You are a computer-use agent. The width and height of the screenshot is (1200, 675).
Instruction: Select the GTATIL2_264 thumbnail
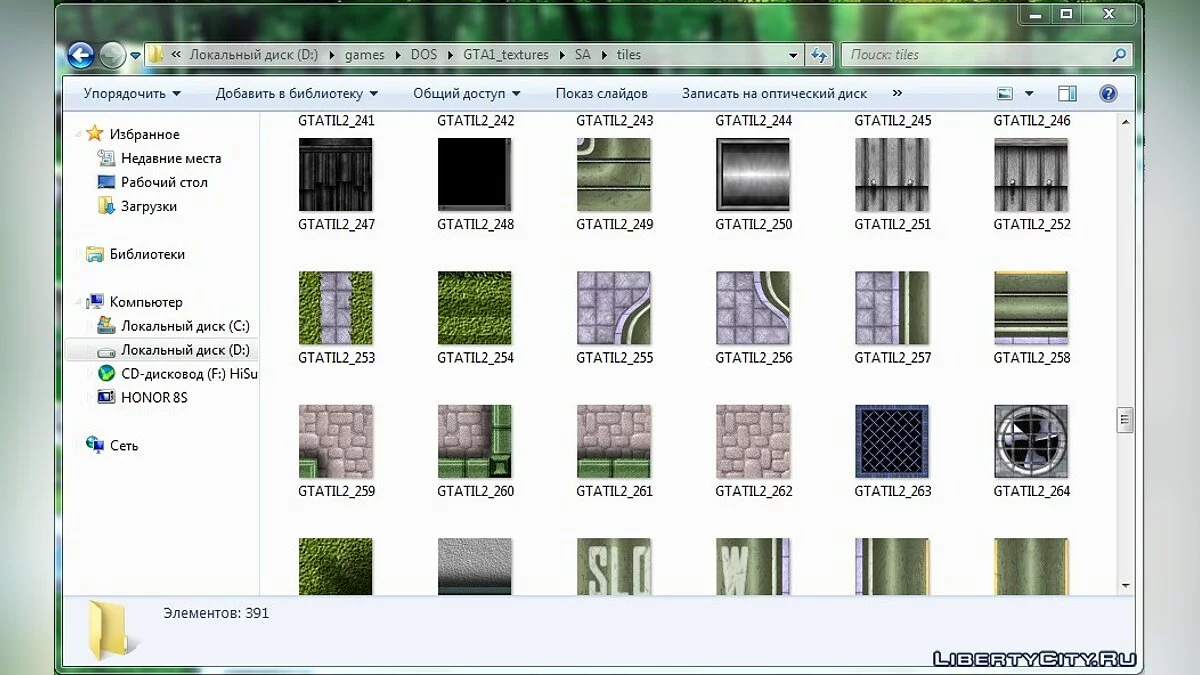point(1031,441)
